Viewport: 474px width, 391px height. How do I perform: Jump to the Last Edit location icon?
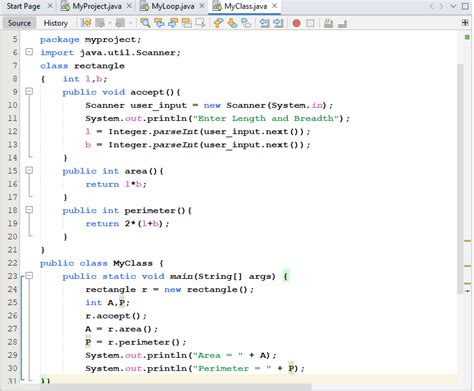pyautogui.click(x=86, y=23)
